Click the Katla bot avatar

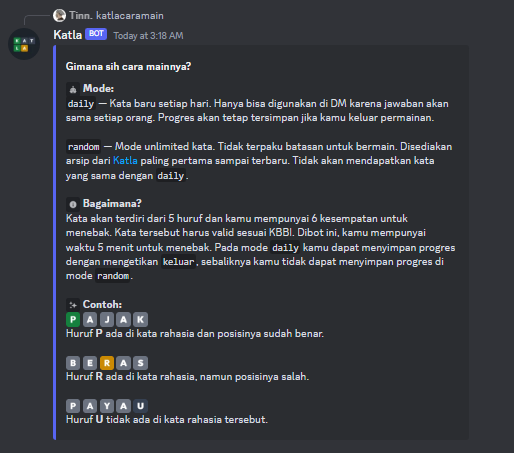(24, 44)
